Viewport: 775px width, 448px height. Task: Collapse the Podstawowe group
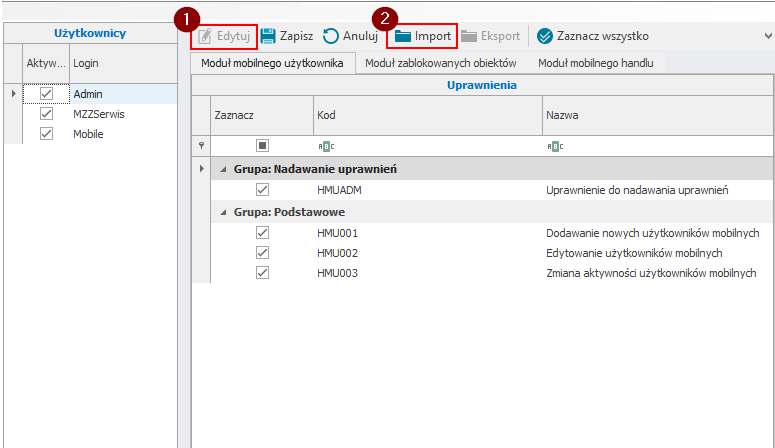point(223,212)
